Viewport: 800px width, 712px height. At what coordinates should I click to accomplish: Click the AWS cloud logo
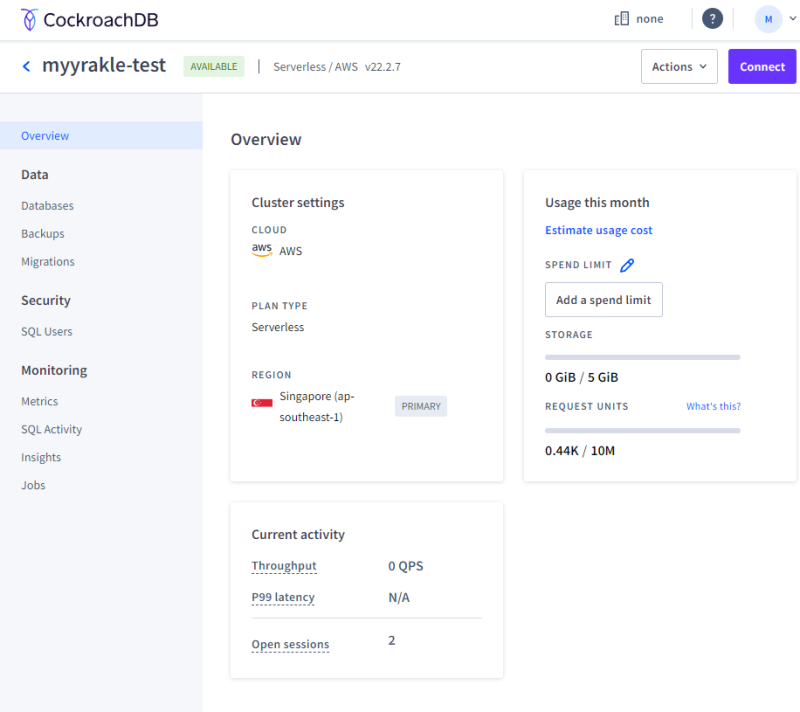262,251
